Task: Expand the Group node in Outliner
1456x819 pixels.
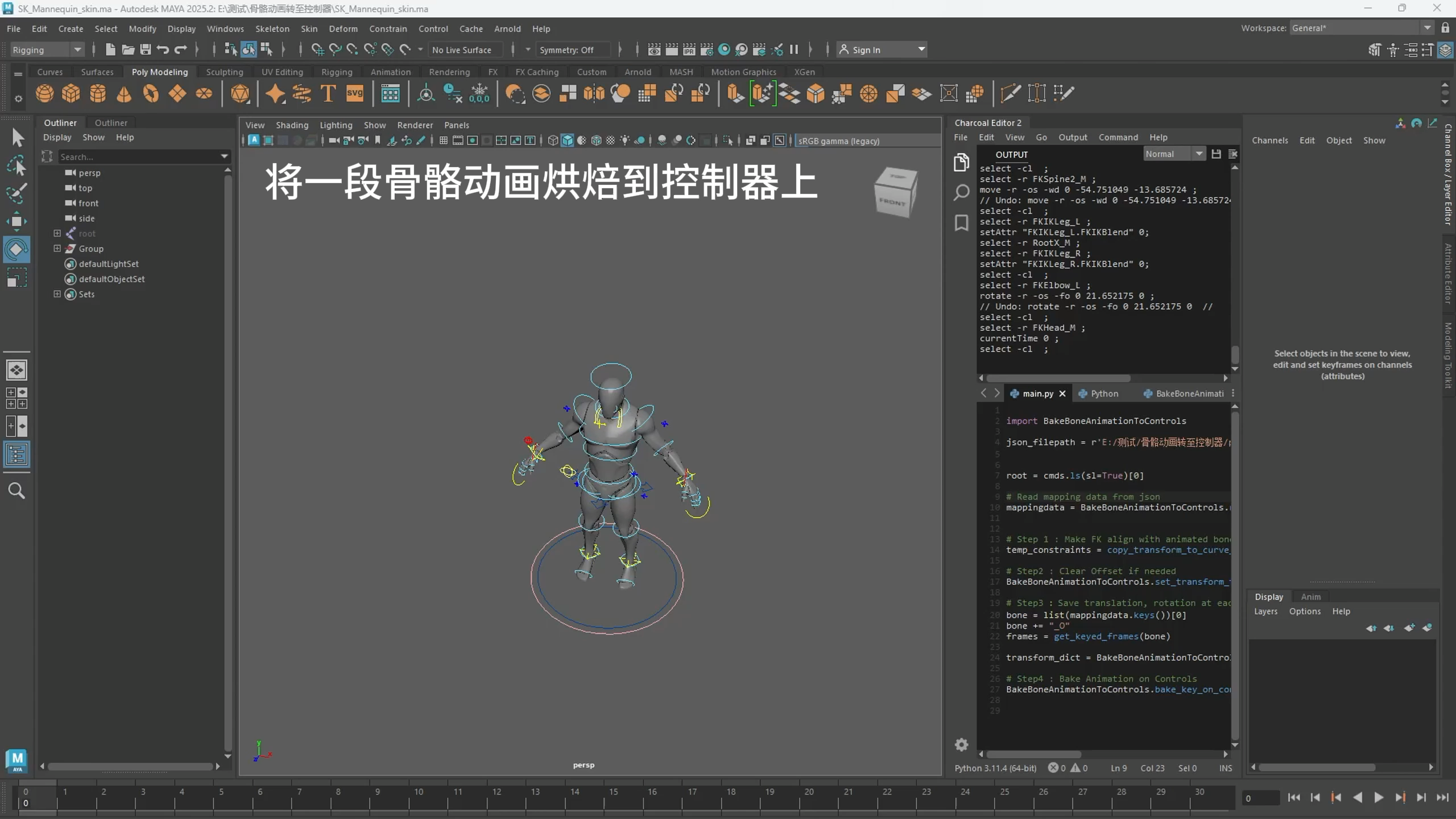Action: pyautogui.click(x=57, y=249)
